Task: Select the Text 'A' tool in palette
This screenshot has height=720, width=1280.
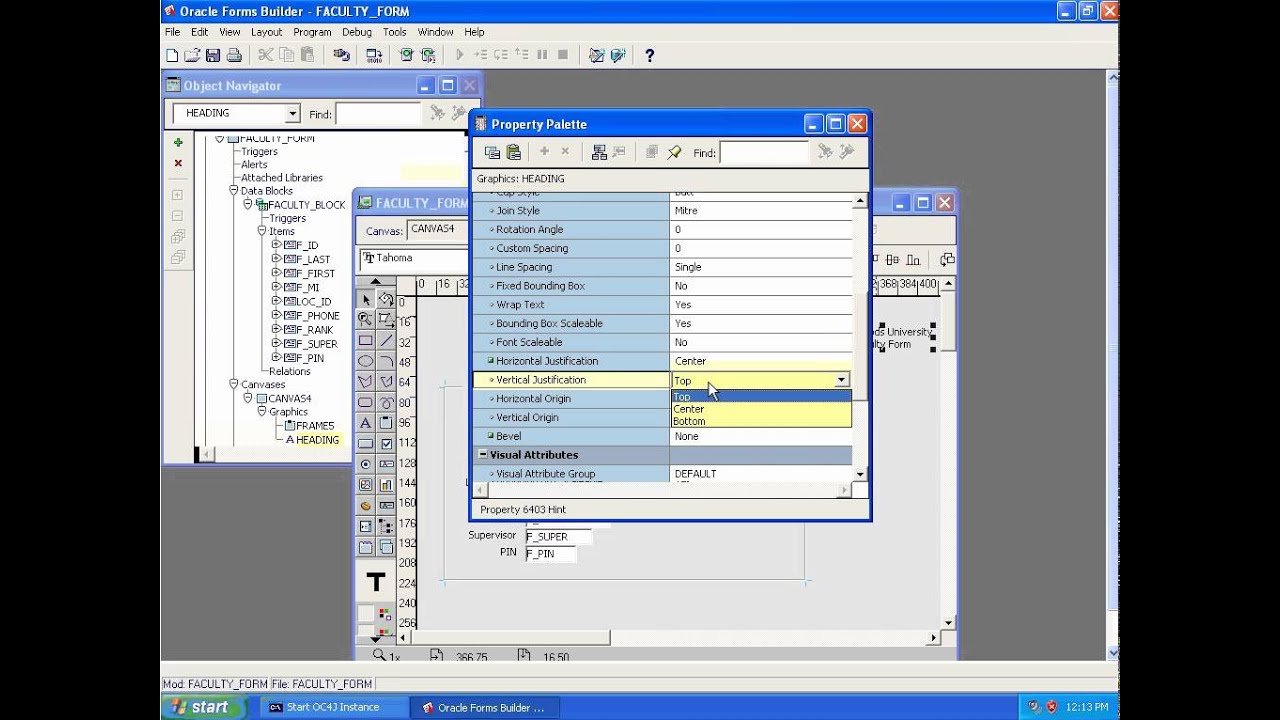Action: coord(366,423)
